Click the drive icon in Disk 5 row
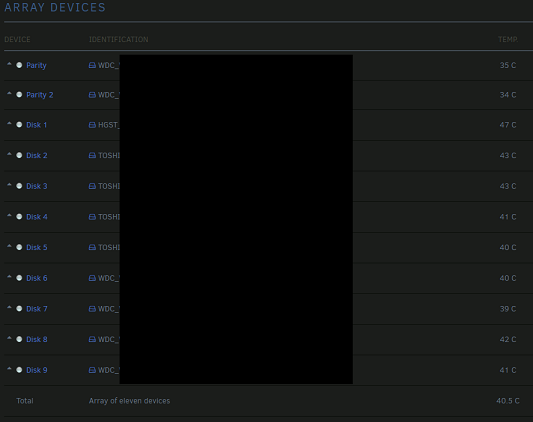 (x=92, y=247)
